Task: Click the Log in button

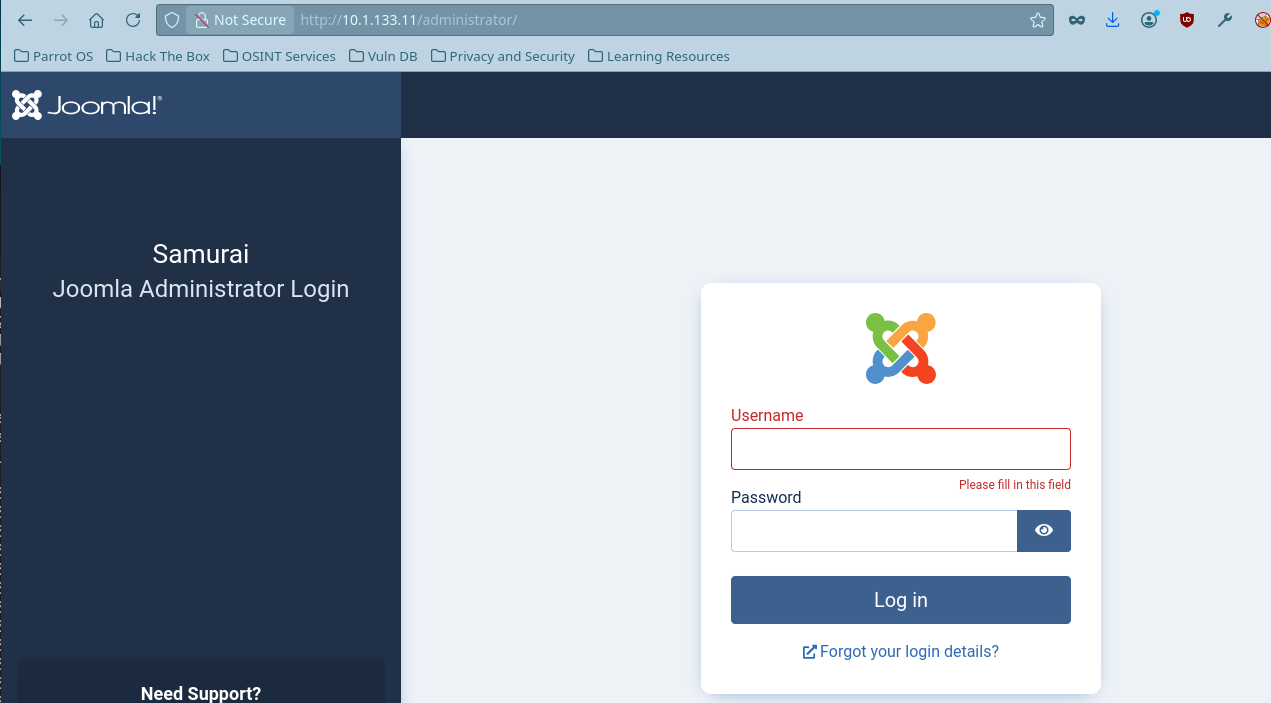Action: pos(901,600)
